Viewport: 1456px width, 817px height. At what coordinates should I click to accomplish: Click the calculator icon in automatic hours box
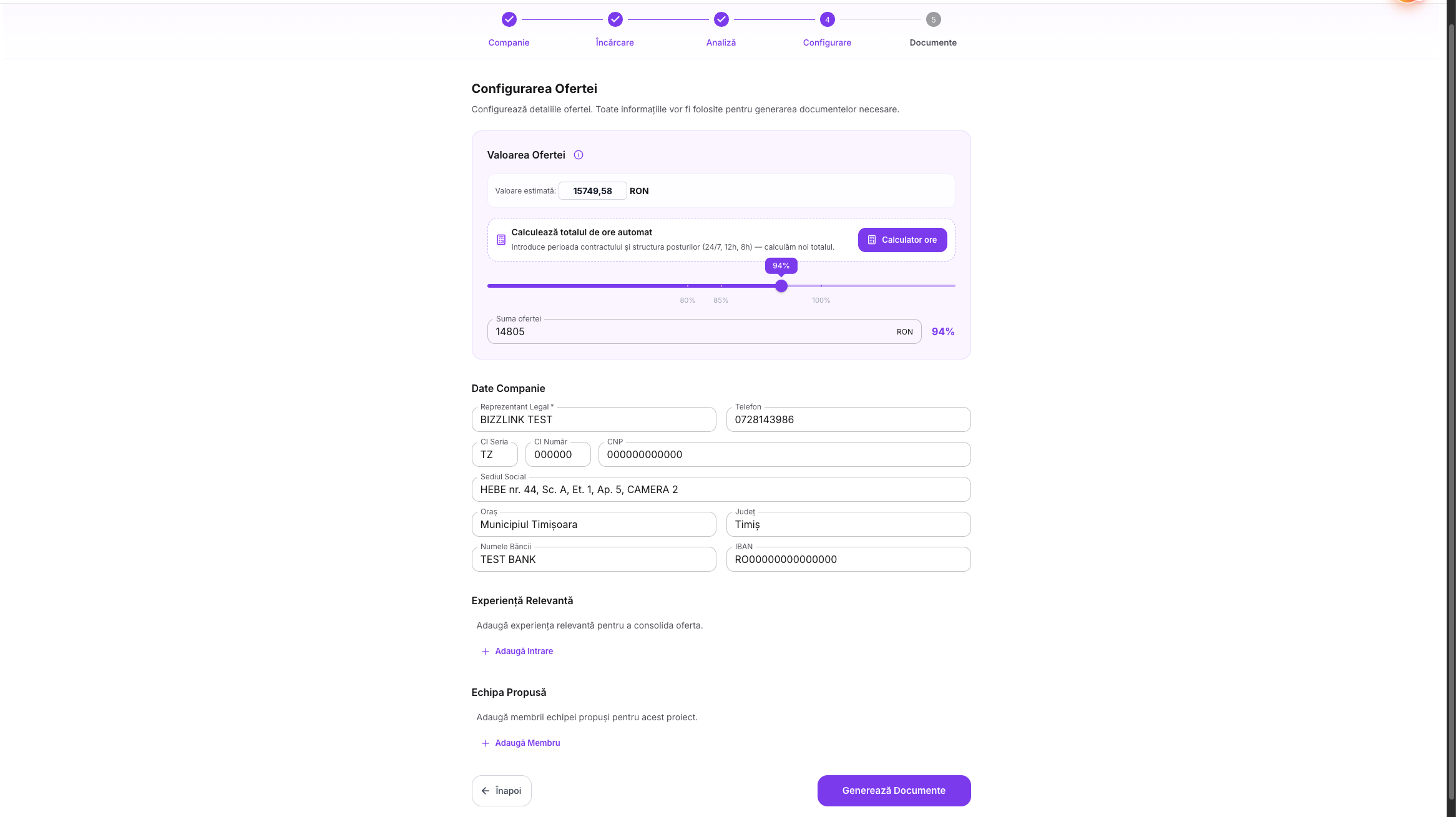point(501,240)
